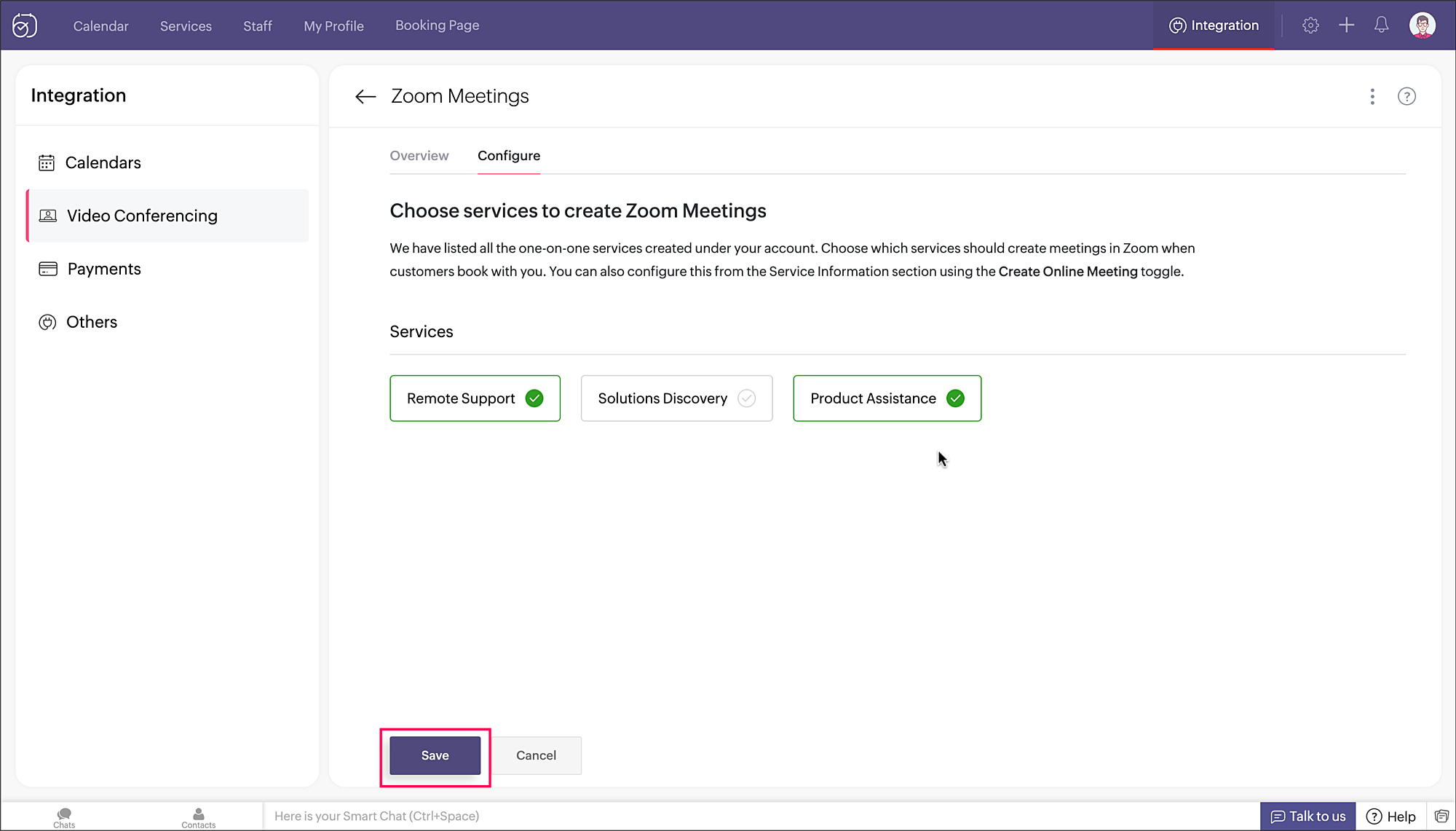Screen dimensions: 1456x831
Task: Open the settings gear icon
Action: (x=1310, y=25)
